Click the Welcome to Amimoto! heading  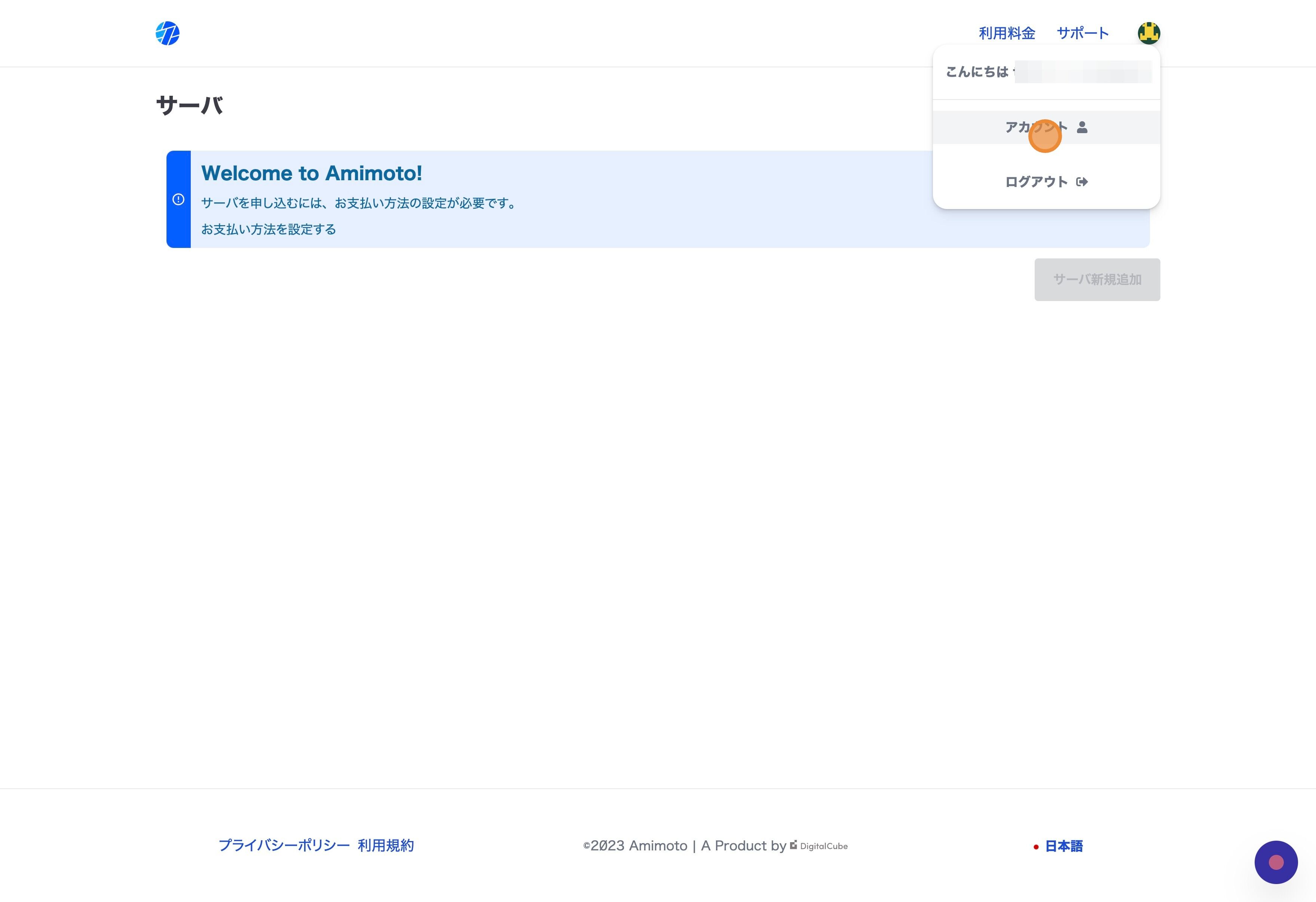point(312,173)
